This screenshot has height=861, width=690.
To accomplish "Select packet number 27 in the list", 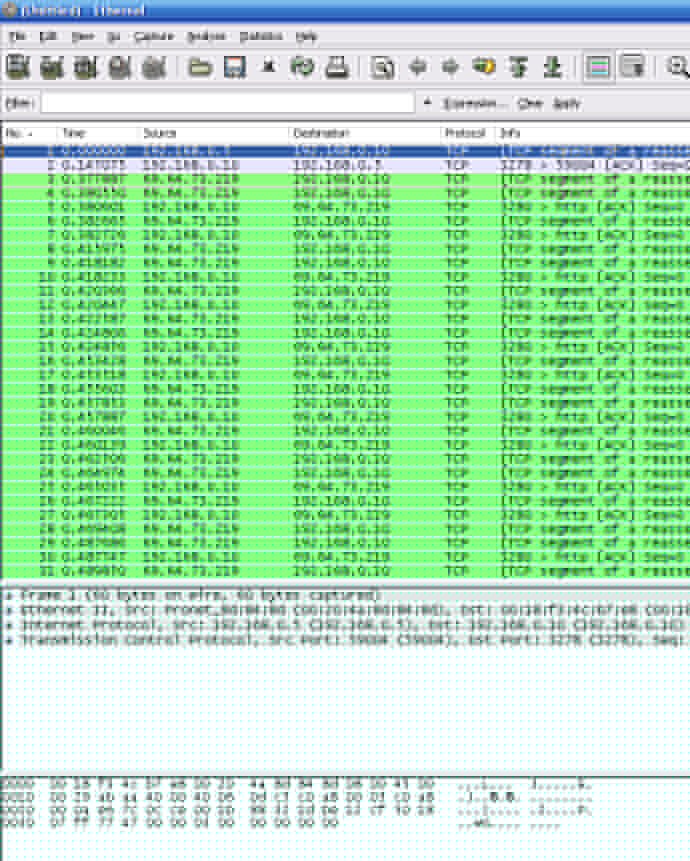I will coord(346,515).
